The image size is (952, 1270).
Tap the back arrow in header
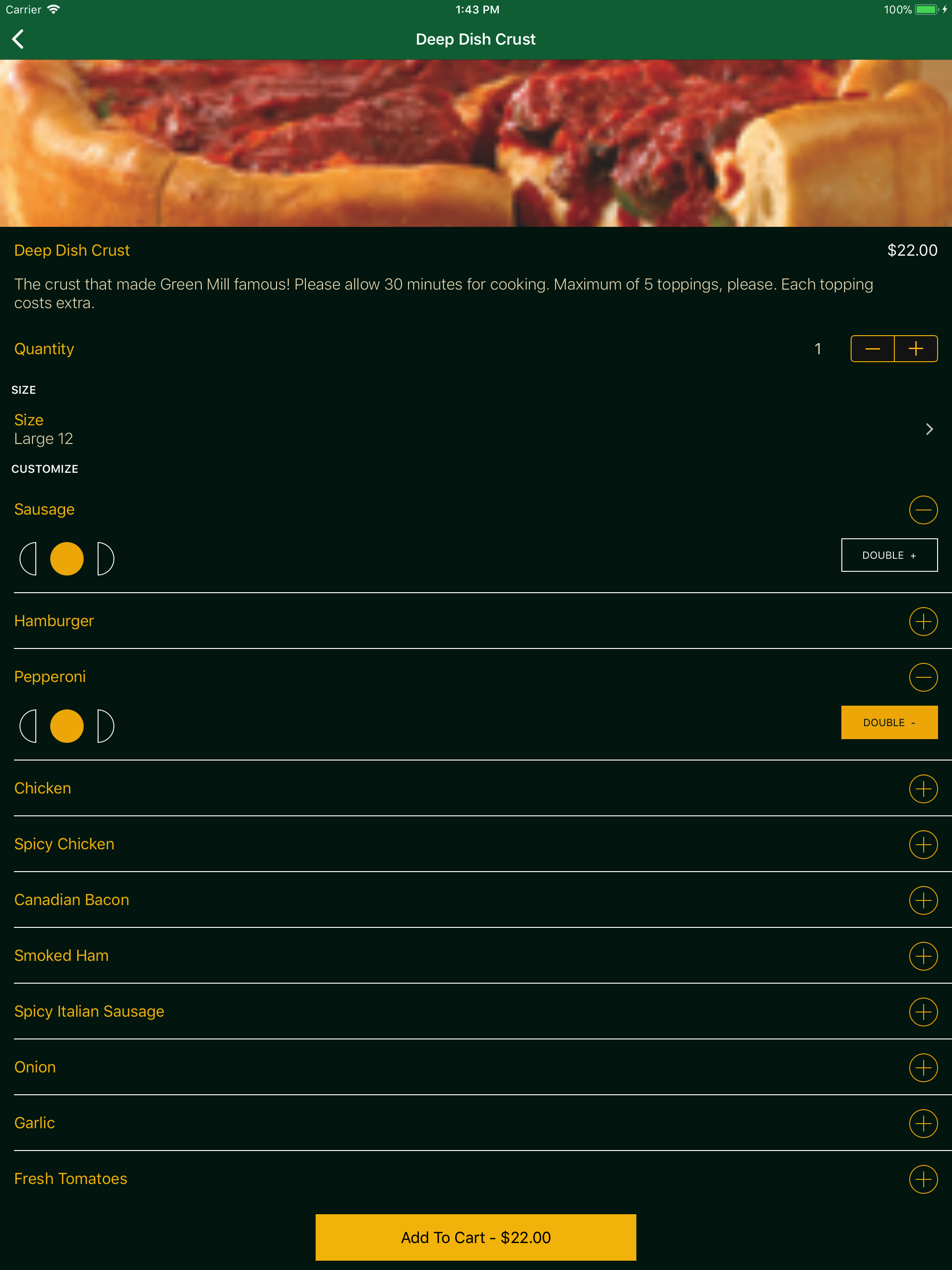[x=19, y=39]
